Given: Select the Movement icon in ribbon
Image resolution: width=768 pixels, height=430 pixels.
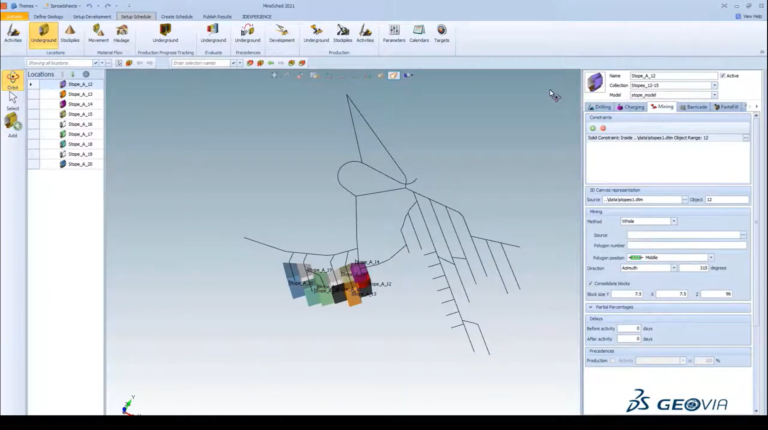Looking at the screenshot, I should tap(98, 34).
